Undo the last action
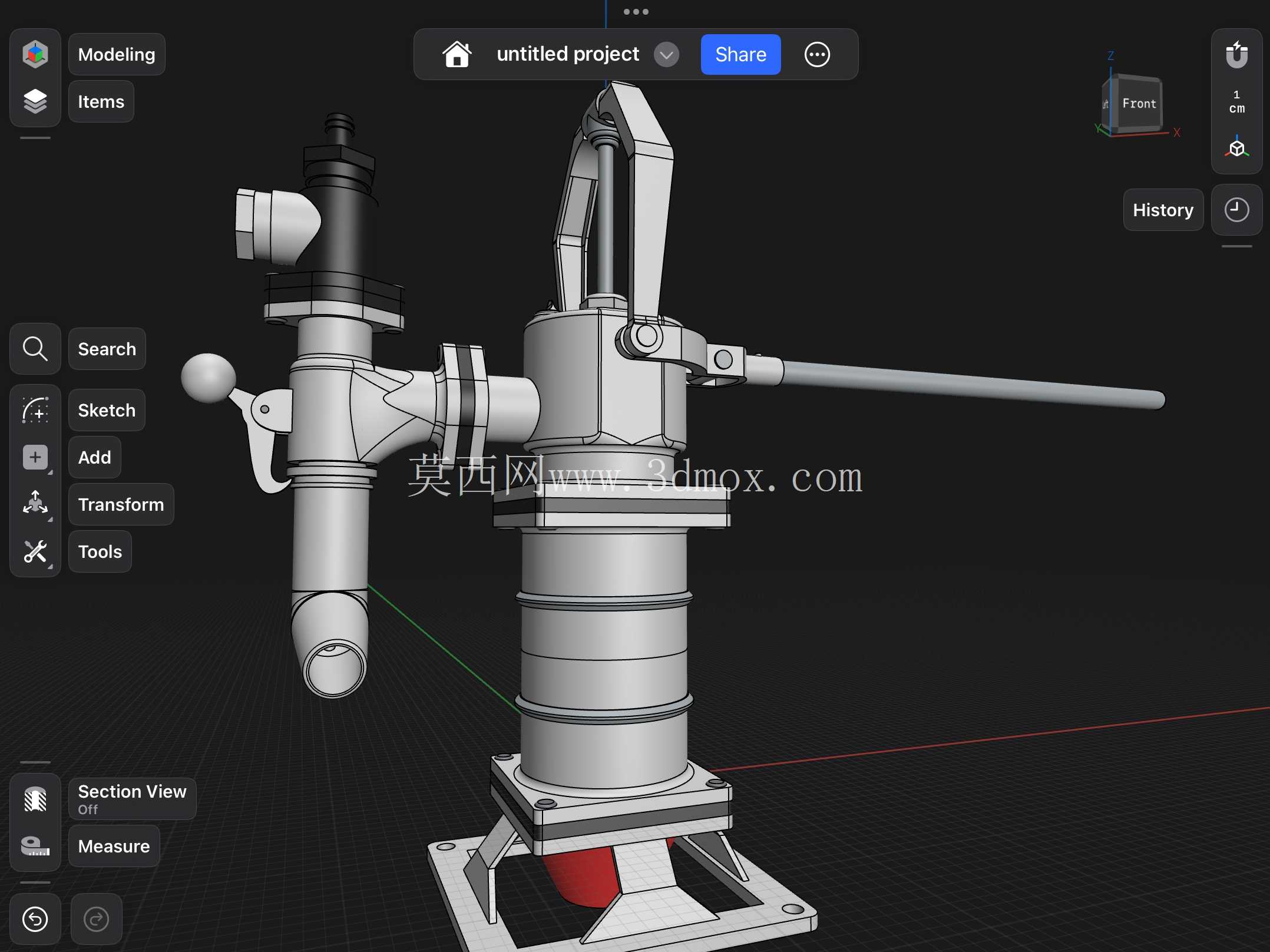This screenshot has width=1270, height=952. [x=35, y=919]
